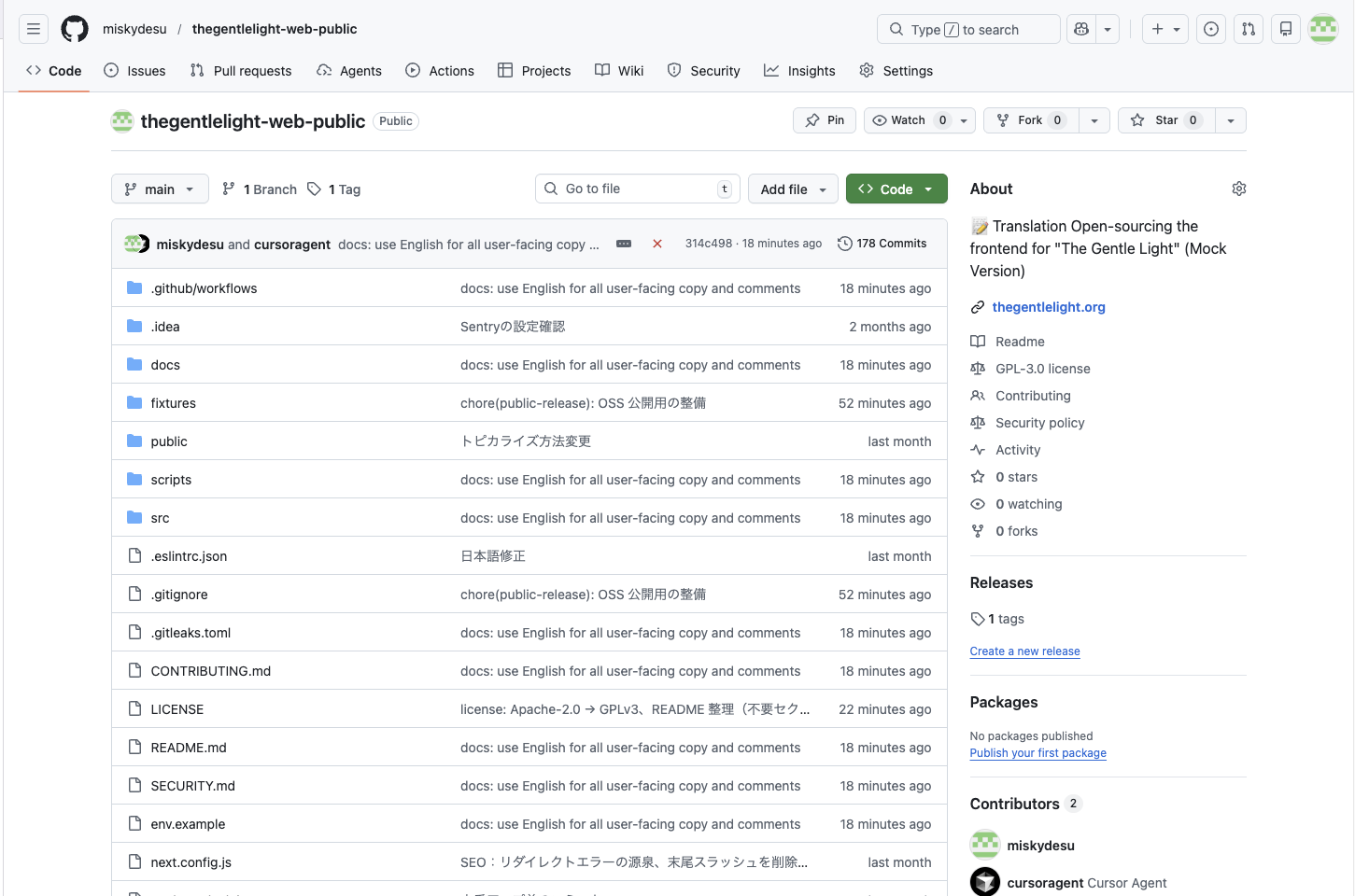Open the 314c498 commit hash link
1355x896 pixels.
709,244
